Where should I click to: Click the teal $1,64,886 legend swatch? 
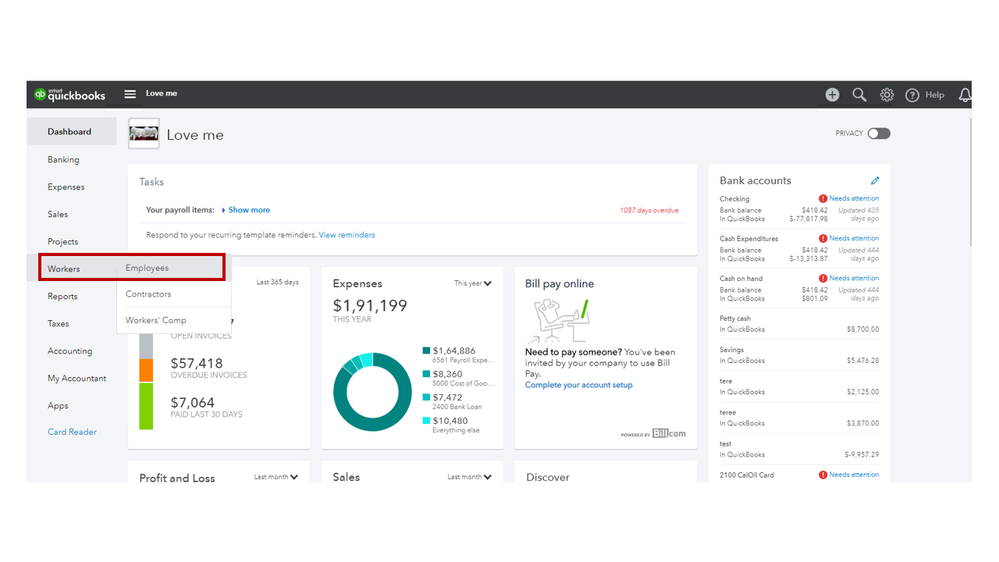pyautogui.click(x=426, y=350)
